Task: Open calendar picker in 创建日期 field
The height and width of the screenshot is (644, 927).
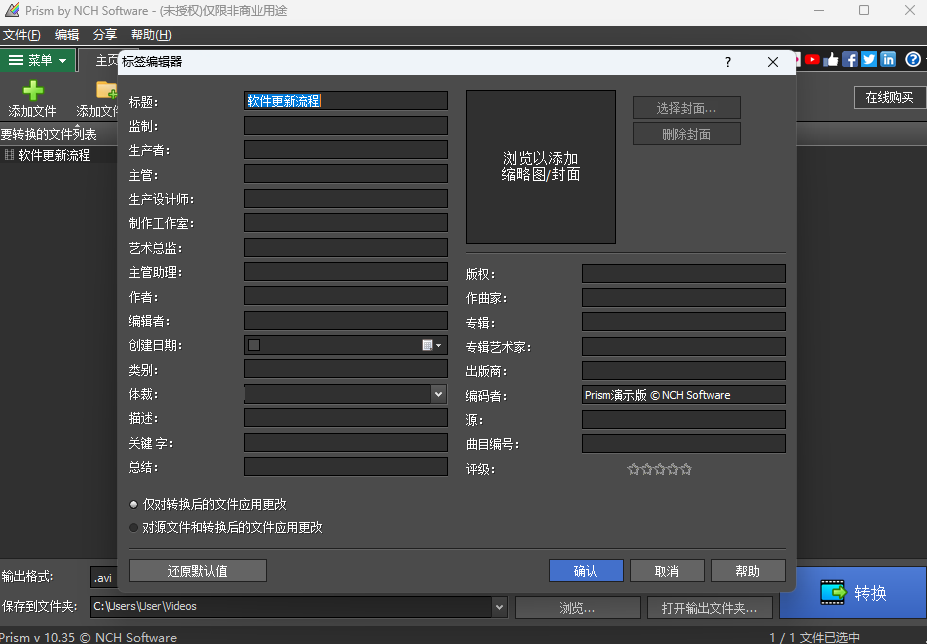Action: [x=432, y=345]
